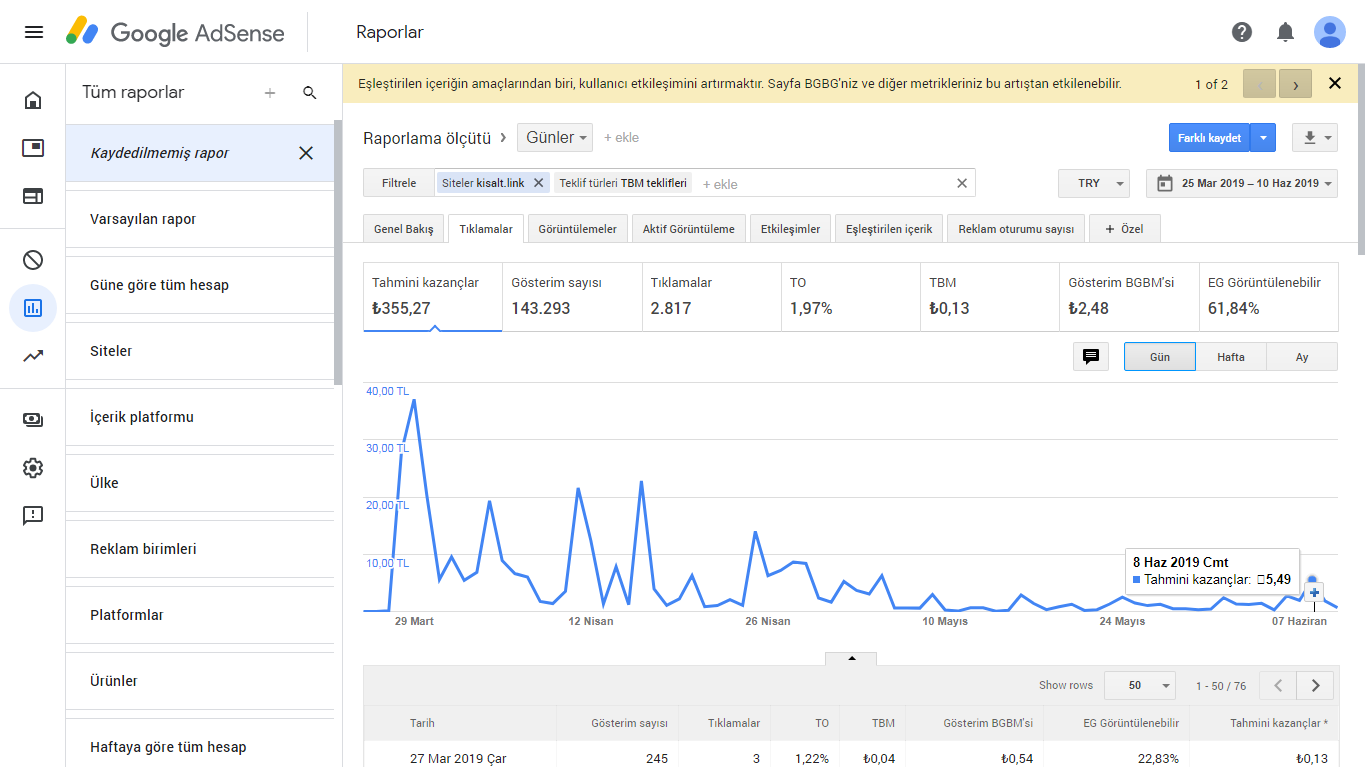Screen dimensions: 1365x767
Task: Open the Reports icon in sidebar
Action: coord(33,308)
